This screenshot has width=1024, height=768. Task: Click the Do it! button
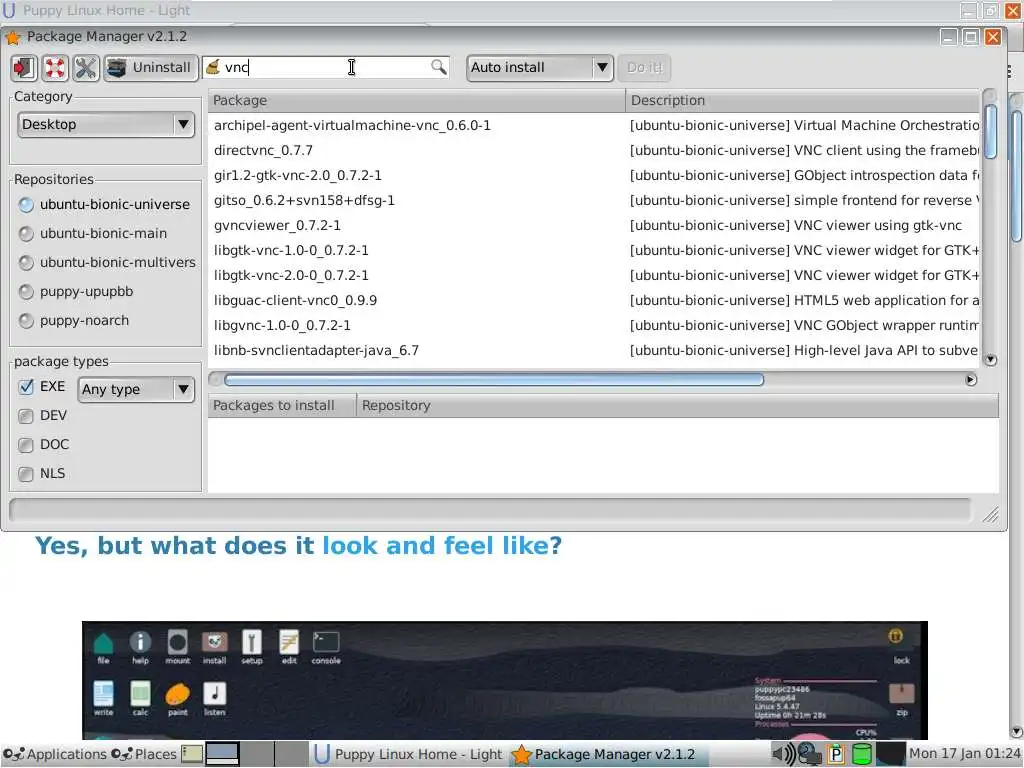644,67
